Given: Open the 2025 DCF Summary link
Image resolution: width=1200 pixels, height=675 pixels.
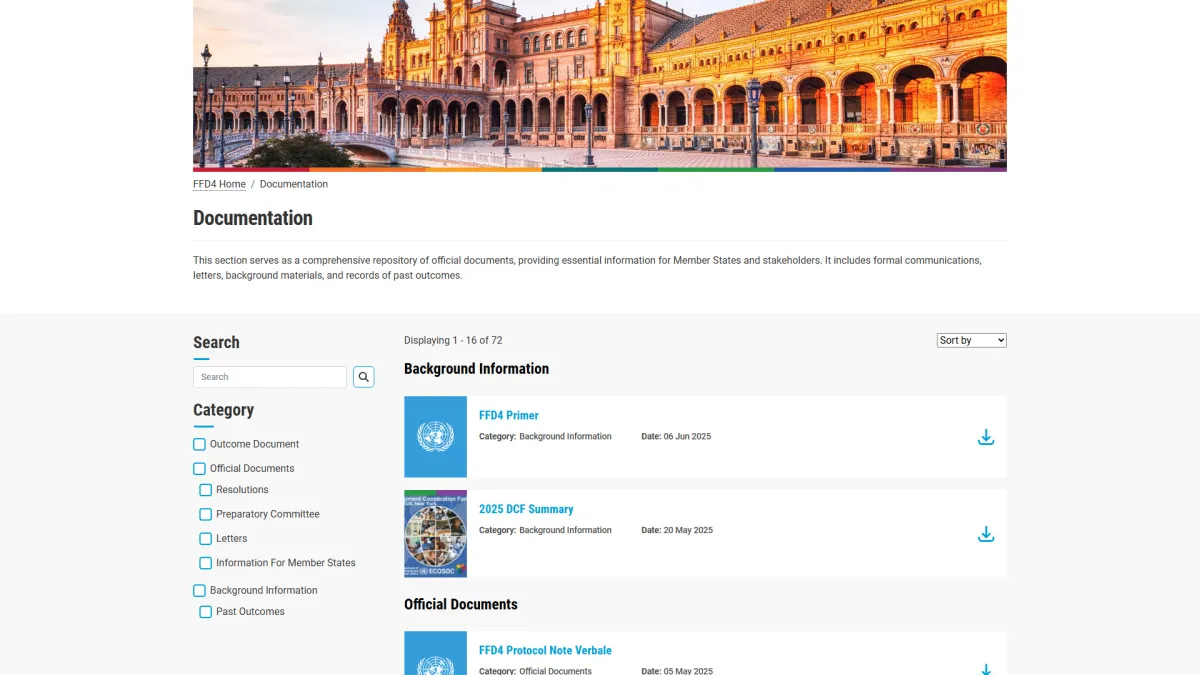Looking at the screenshot, I should click(x=526, y=509).
